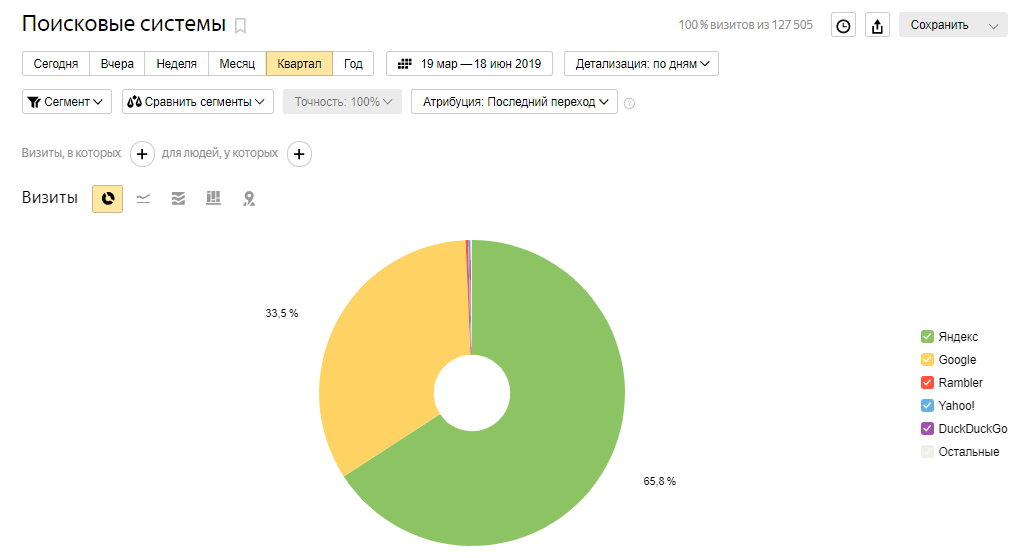1021x558 pixels.
Task: Disable the Rambler legend checkbox
Action: pyautogui.click(x=927, y=383)
